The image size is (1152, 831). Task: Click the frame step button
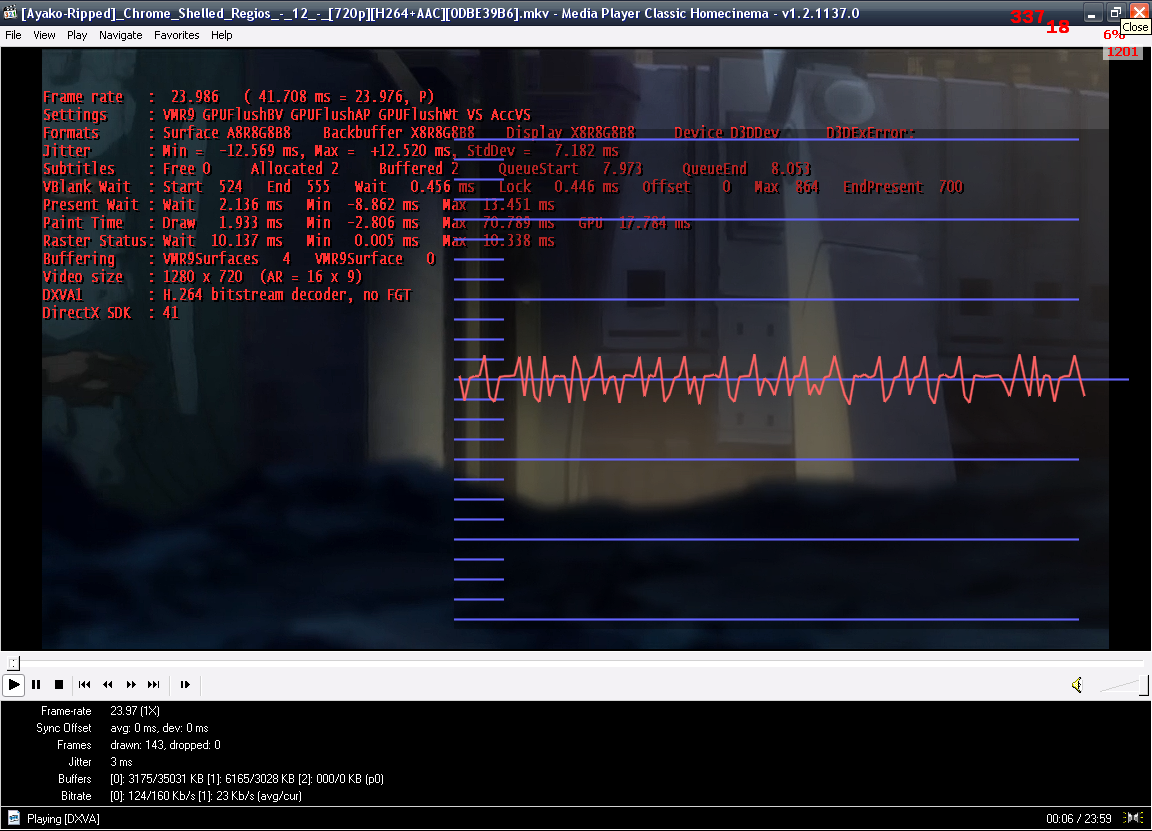pyautogui.click(x=185, y=685)
